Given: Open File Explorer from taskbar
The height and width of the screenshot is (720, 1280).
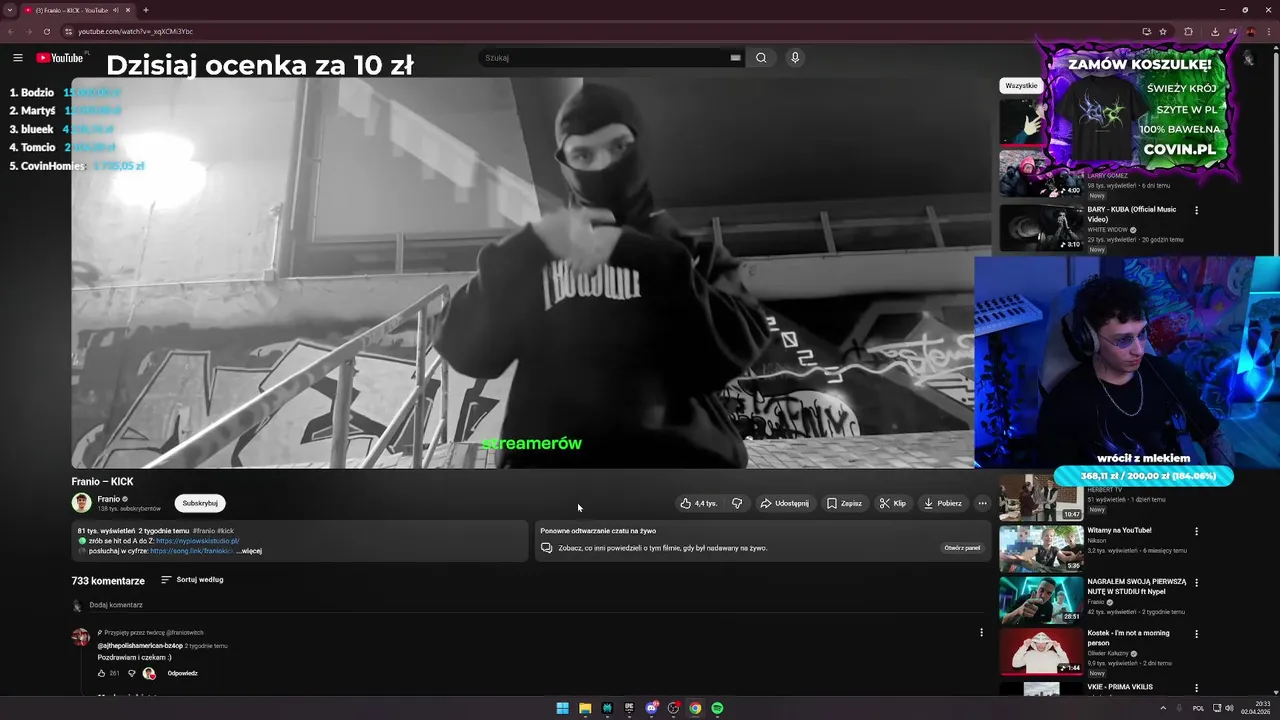Looking at the screenshot, I should (585, 708).
